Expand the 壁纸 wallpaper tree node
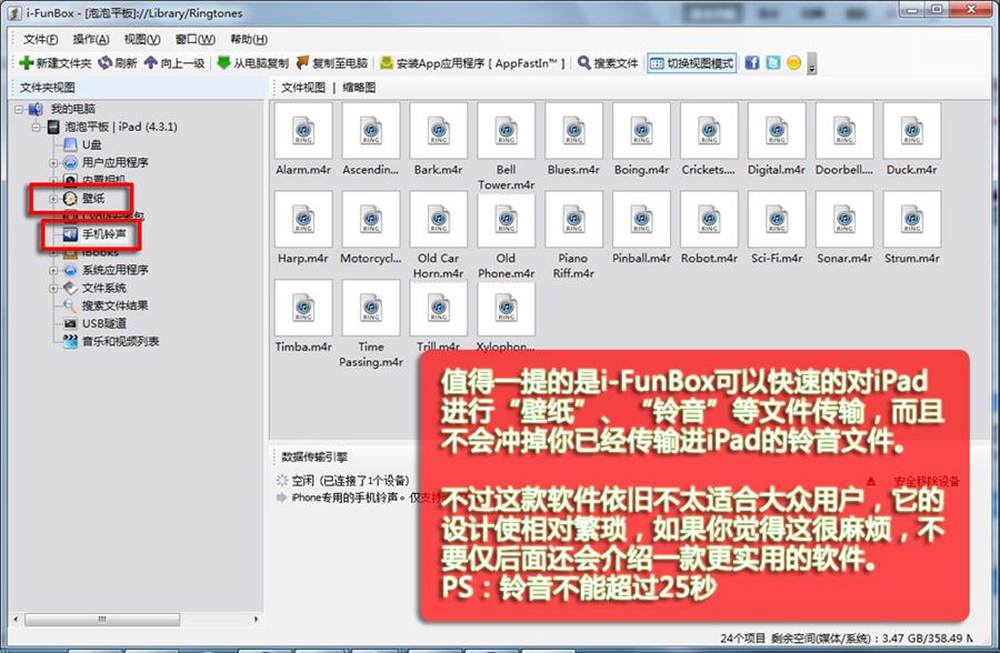The height and width of the screenshot is (653, 1000). click(x=54, y=198)
